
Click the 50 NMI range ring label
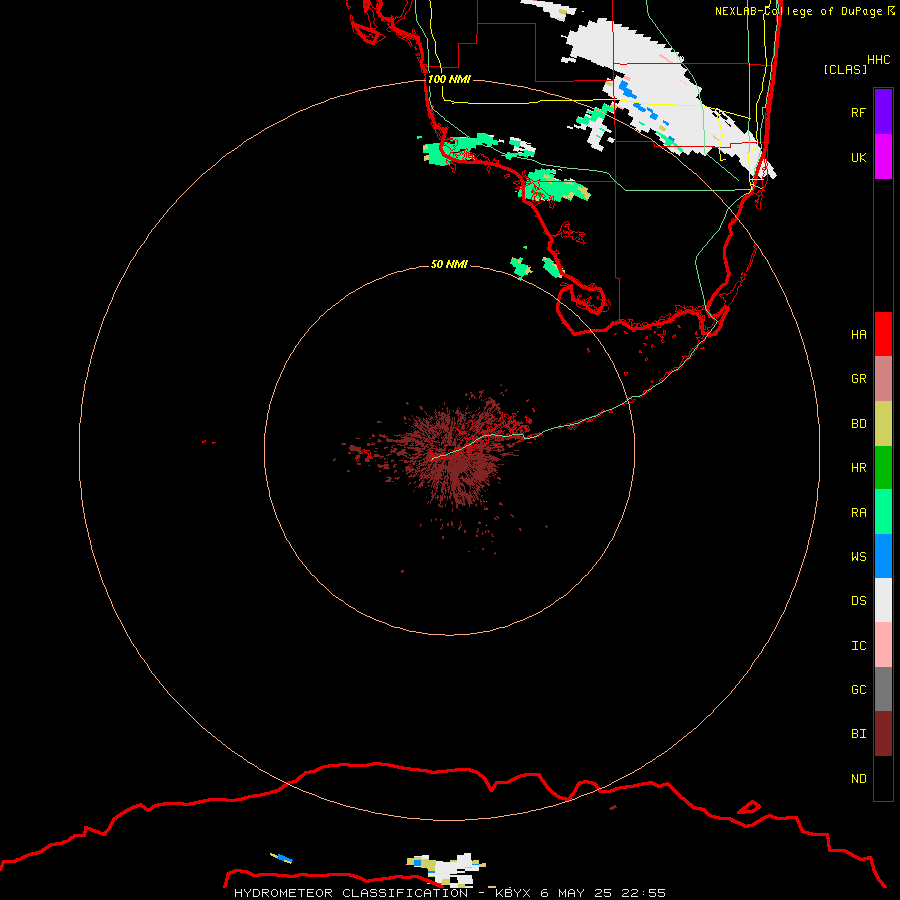pos(449,264)
